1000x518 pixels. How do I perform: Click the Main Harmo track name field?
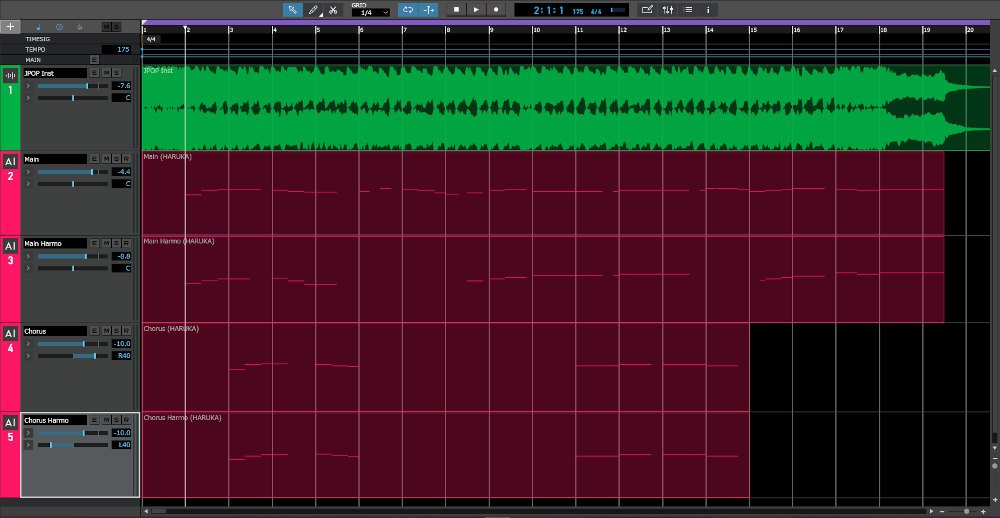coord(55,243)
